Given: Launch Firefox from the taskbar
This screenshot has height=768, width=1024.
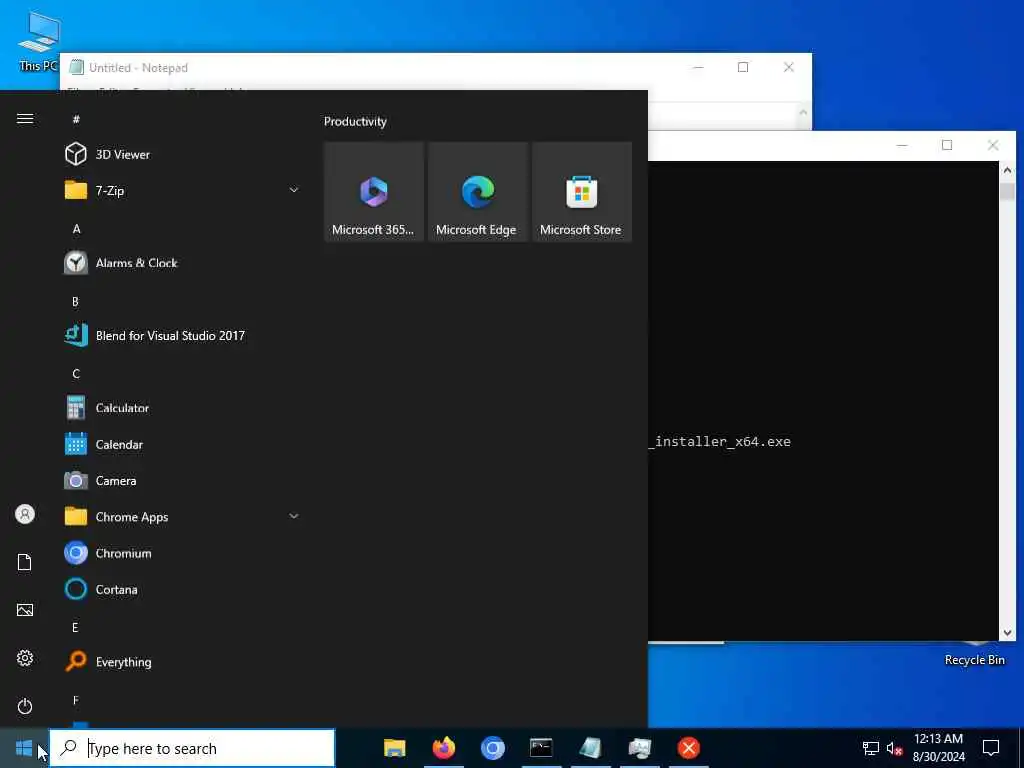Looking at the screenshot, I should (x=444, y=748).
